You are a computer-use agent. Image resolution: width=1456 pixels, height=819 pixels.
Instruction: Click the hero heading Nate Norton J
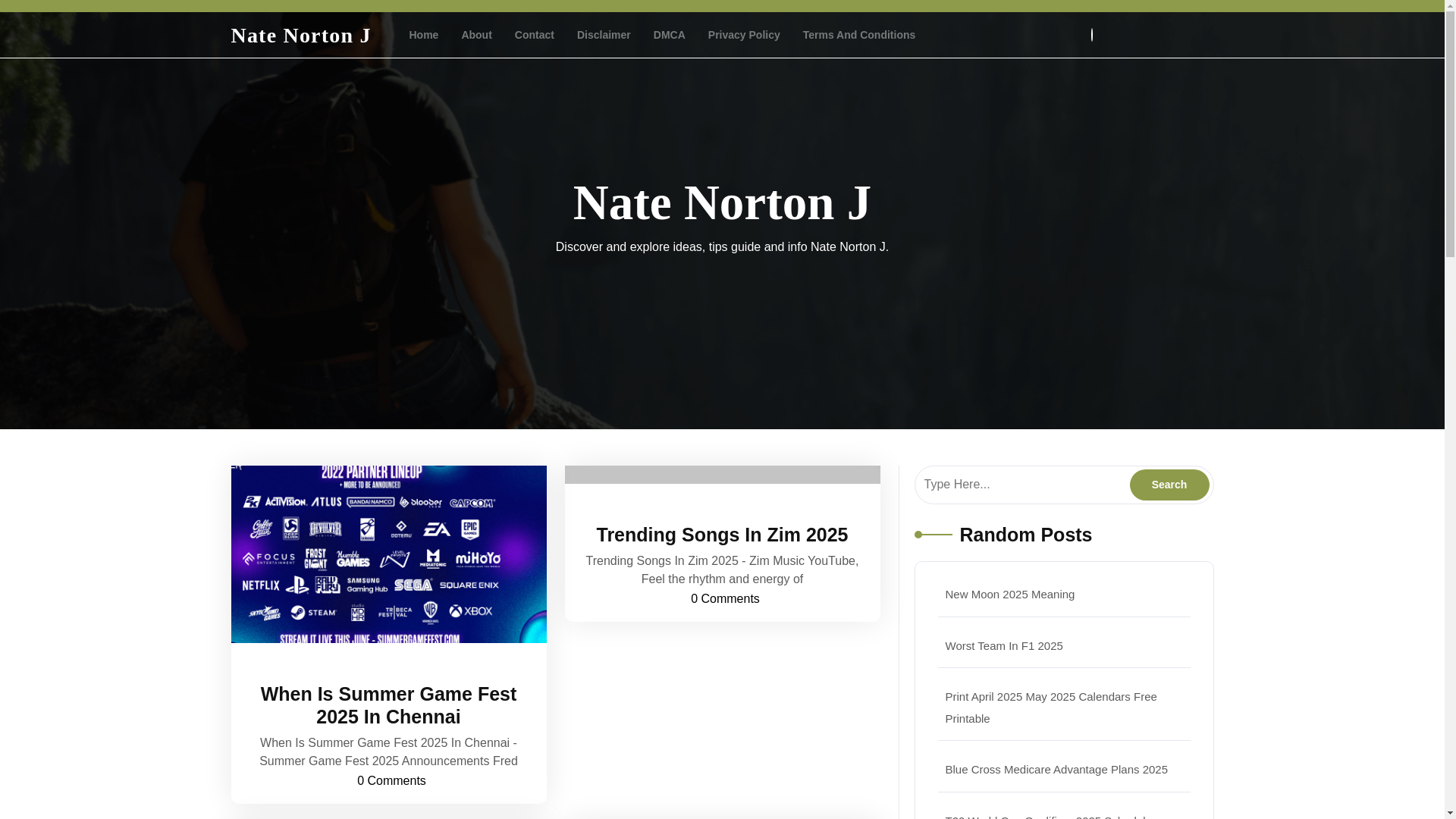coord(722,202)
